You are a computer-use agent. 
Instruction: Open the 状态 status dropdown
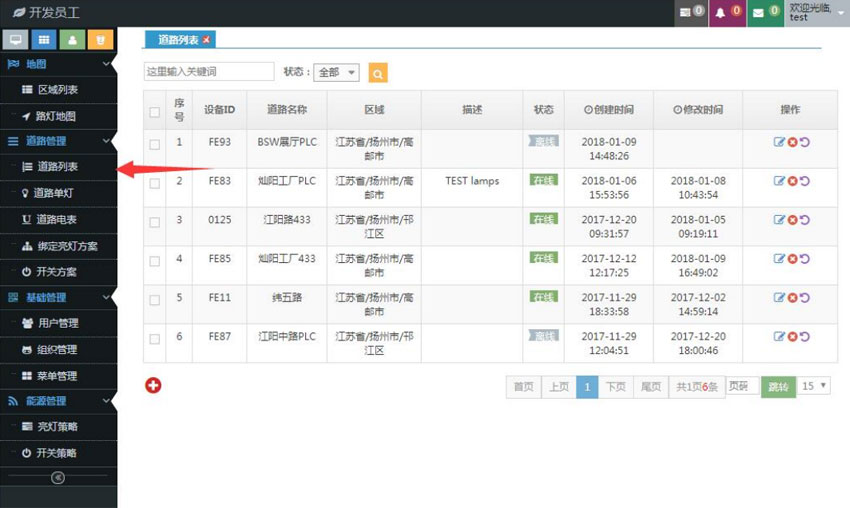click(x=336, y=72)
